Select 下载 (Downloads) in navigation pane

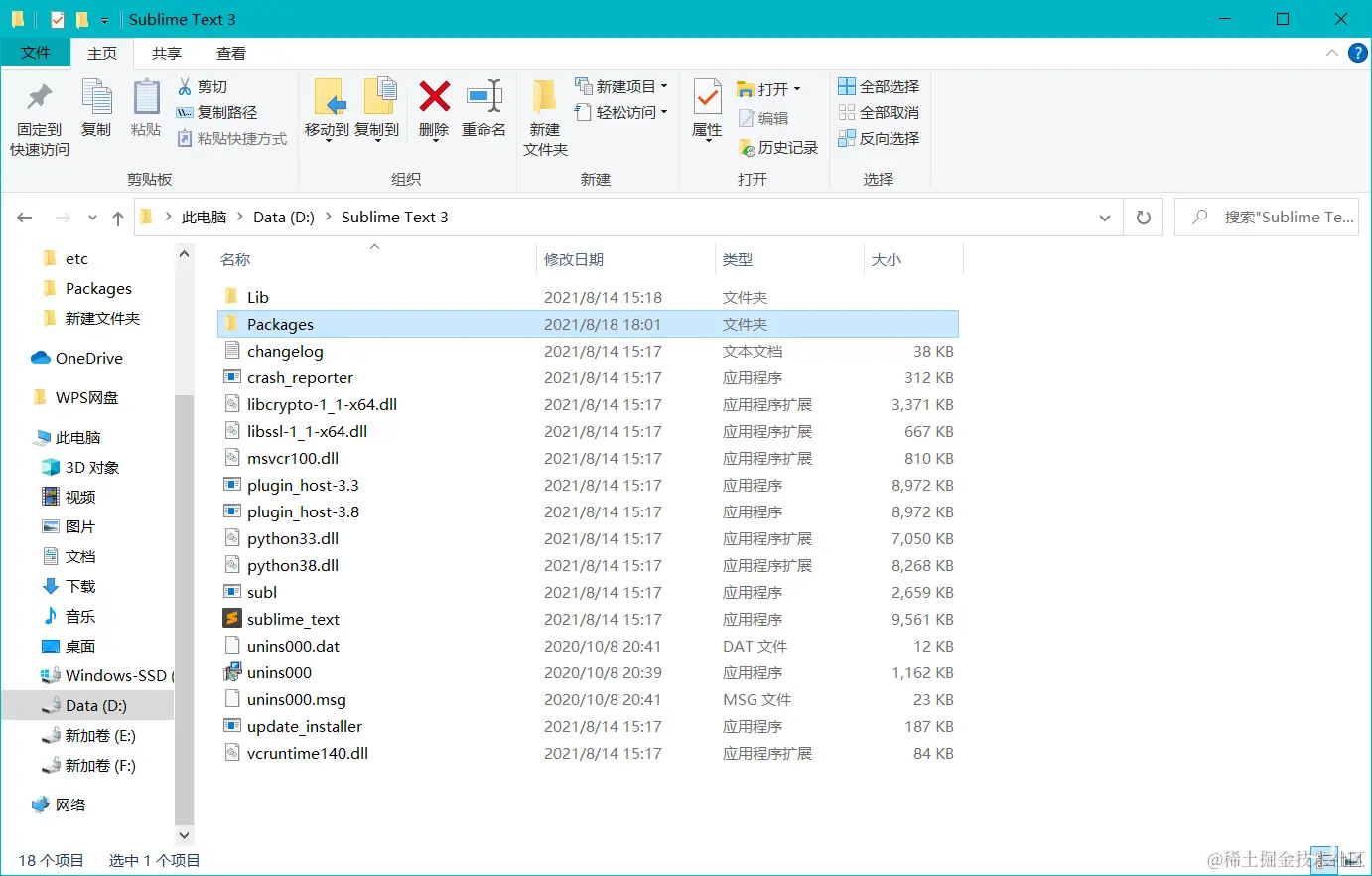tap(80, 586)
